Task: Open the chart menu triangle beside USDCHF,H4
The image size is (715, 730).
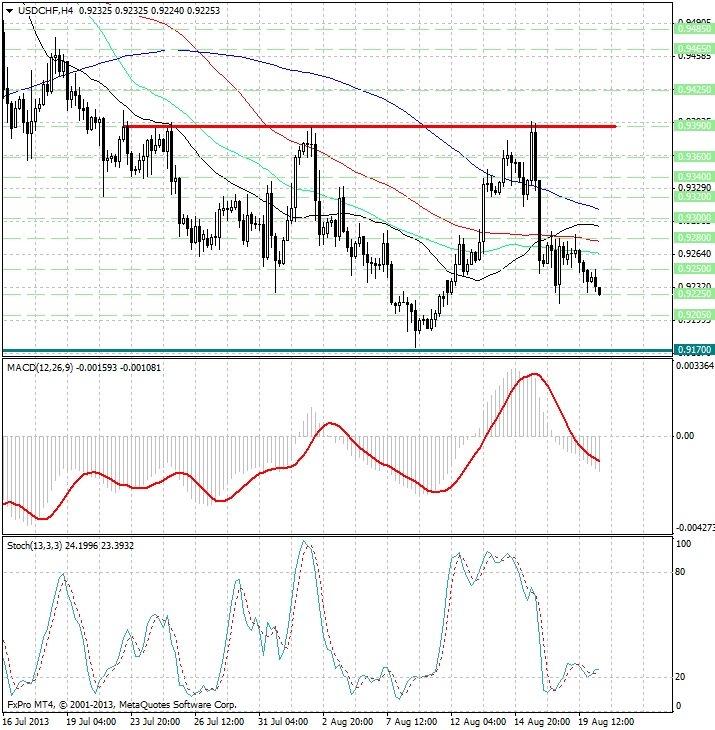Action: pyautogui.click(x=9, y=11)
